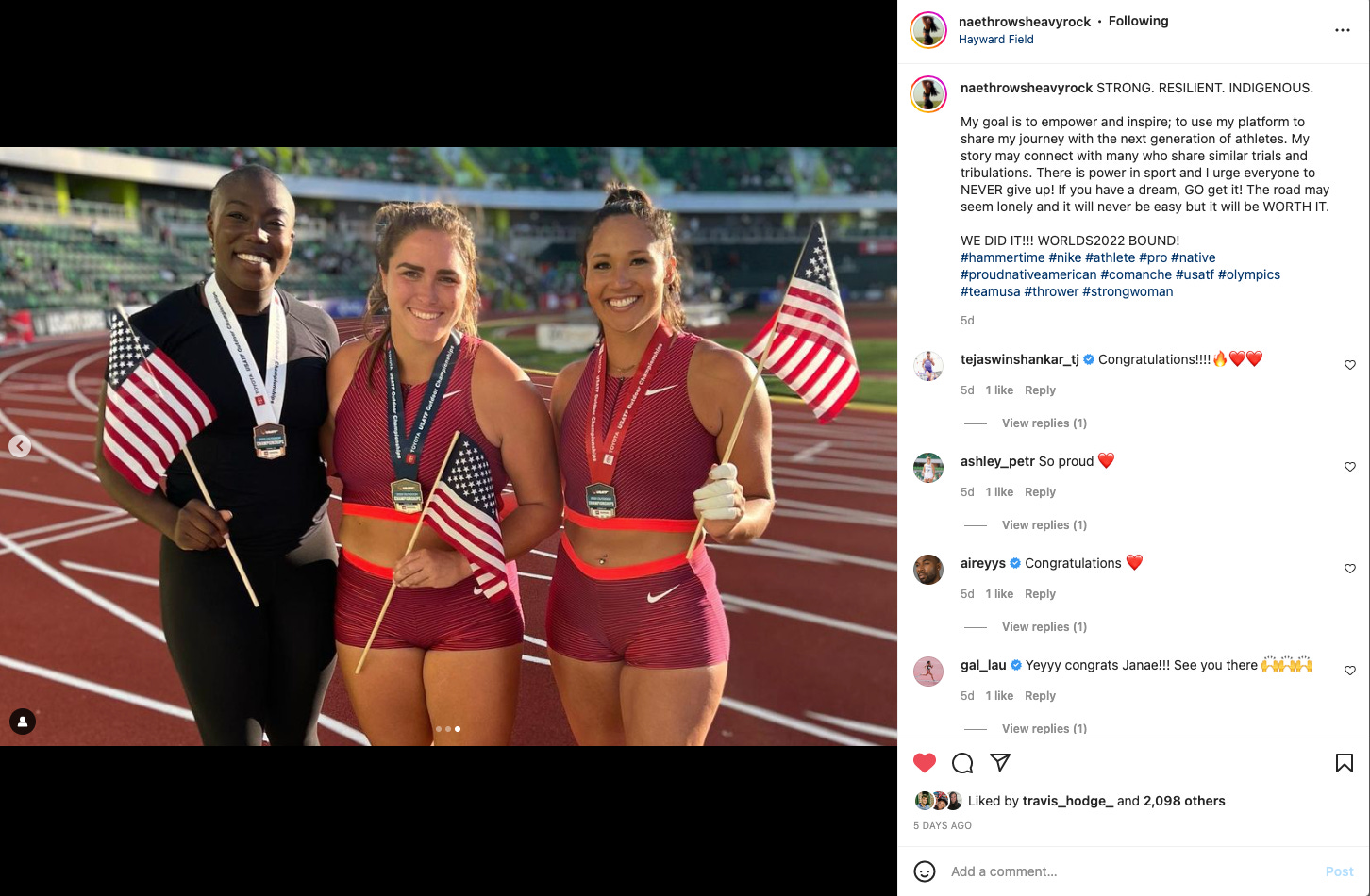Expand replies under ashley_petr's comment
Screen dimensions: 1370x896
coord(1044,525)
